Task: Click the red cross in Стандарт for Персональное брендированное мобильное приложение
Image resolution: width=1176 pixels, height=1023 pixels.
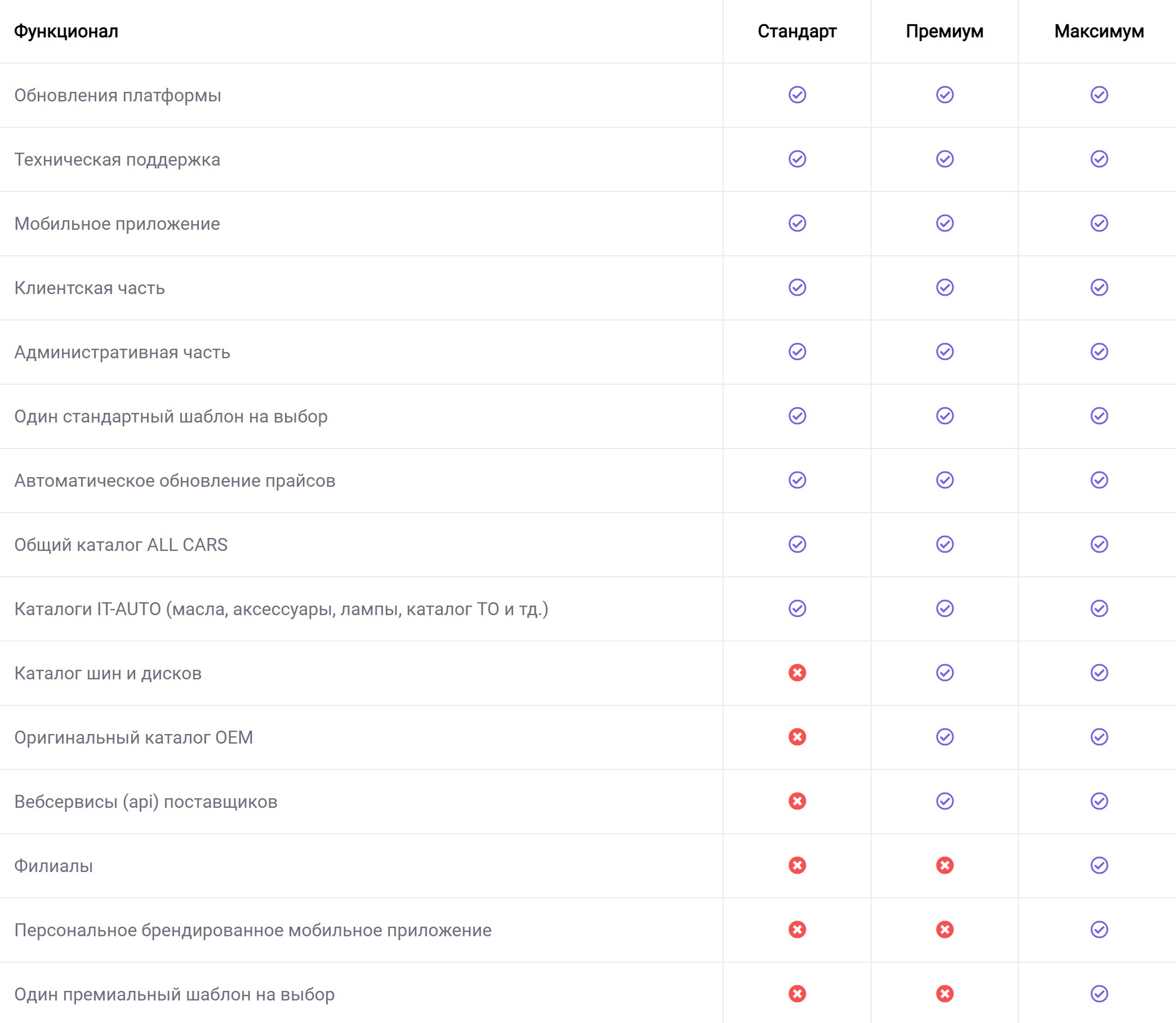Action: [x=797, y=929]
